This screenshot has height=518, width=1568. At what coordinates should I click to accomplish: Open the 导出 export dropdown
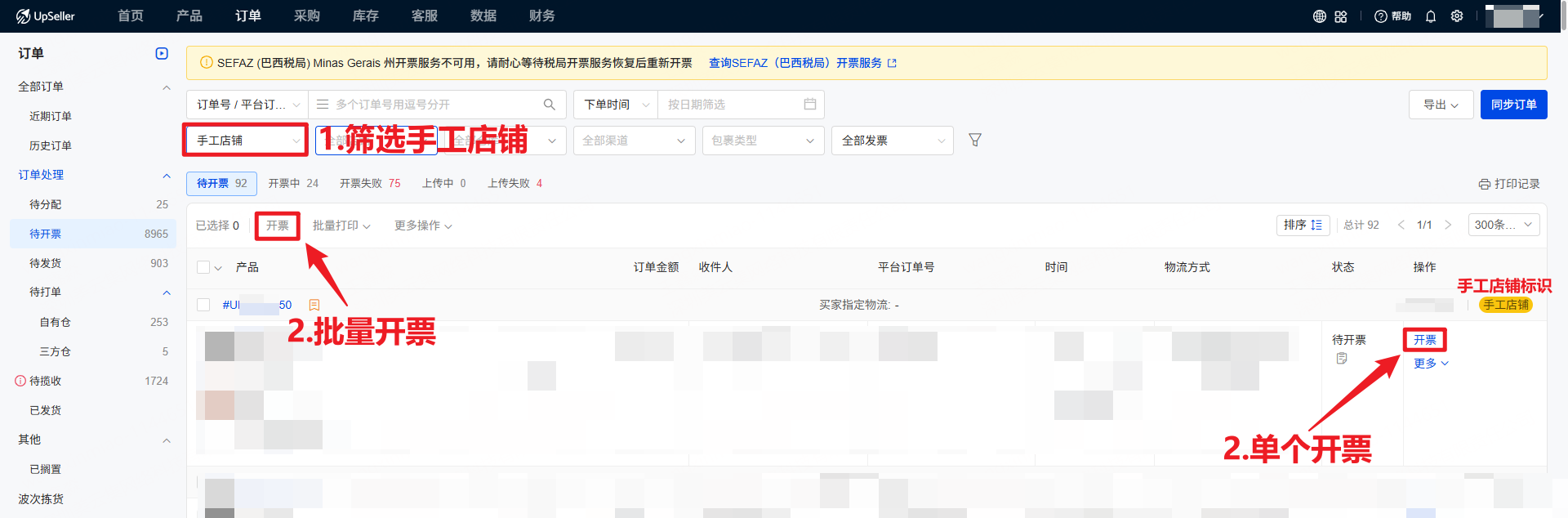(1441, 105)
